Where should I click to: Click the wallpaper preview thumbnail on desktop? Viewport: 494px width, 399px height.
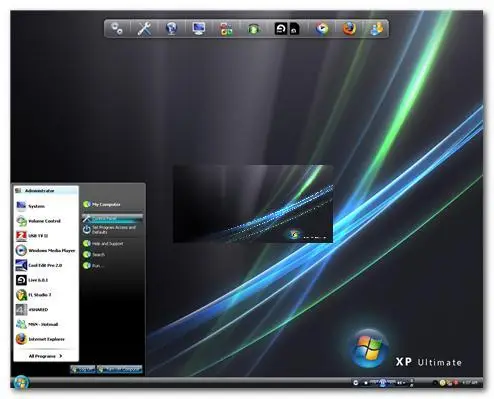point(253,204)
